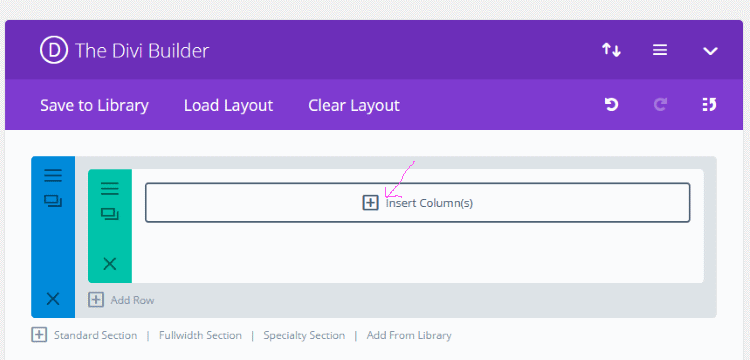Collapse the Divi Builder panel chevron
Viewport: 750px width, 360px height.
coord(710,51)
